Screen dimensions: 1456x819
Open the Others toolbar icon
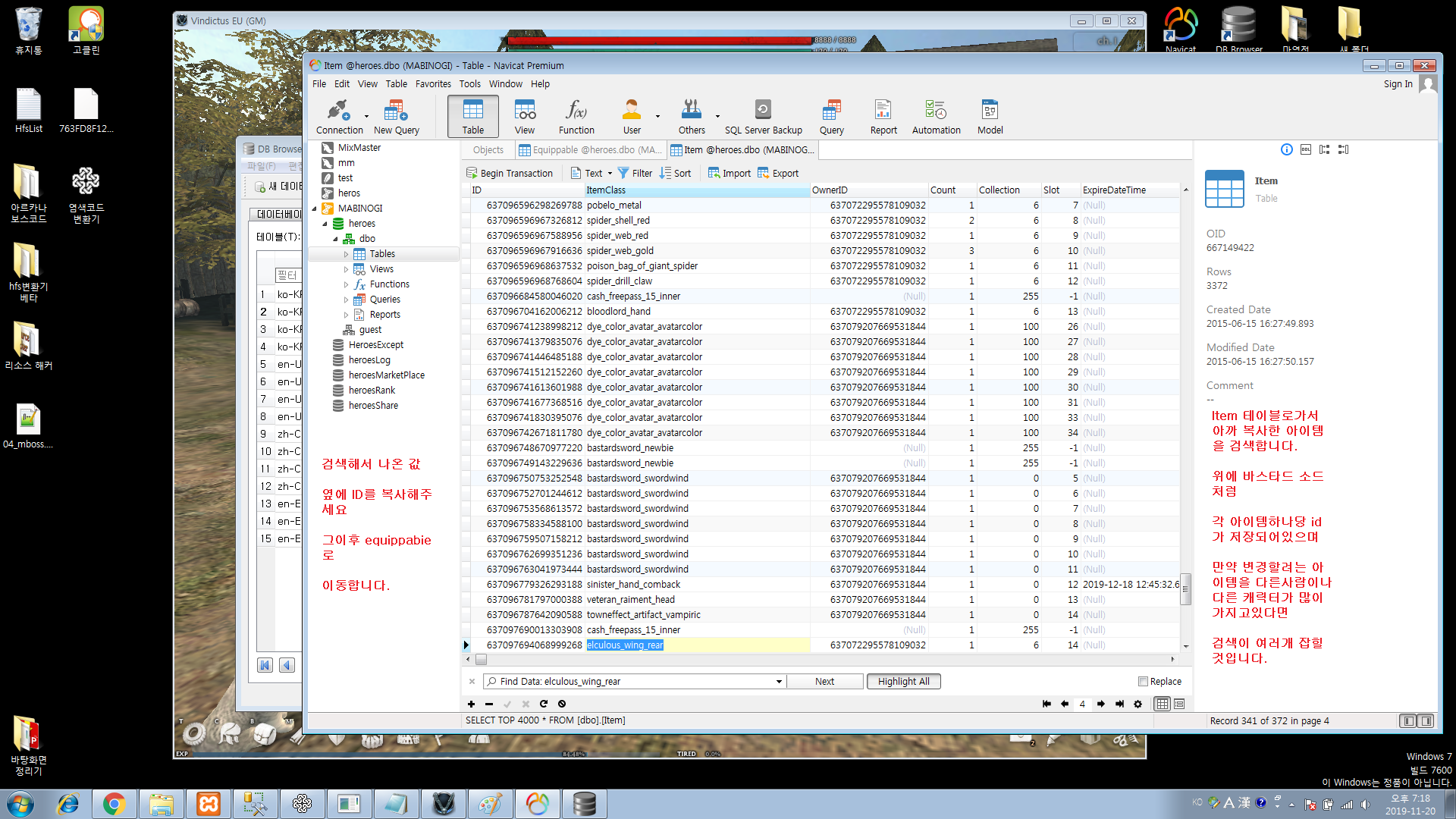[691, 116]
